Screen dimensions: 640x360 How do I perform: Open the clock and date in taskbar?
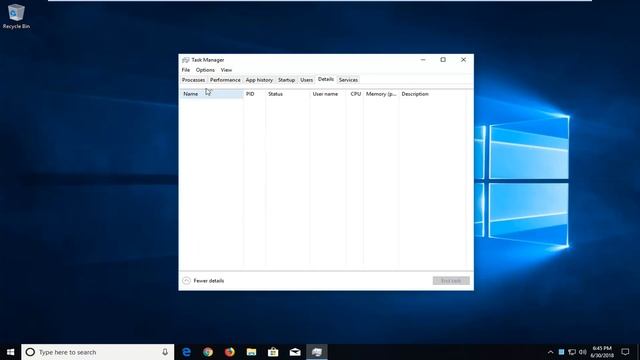[602, 352]
